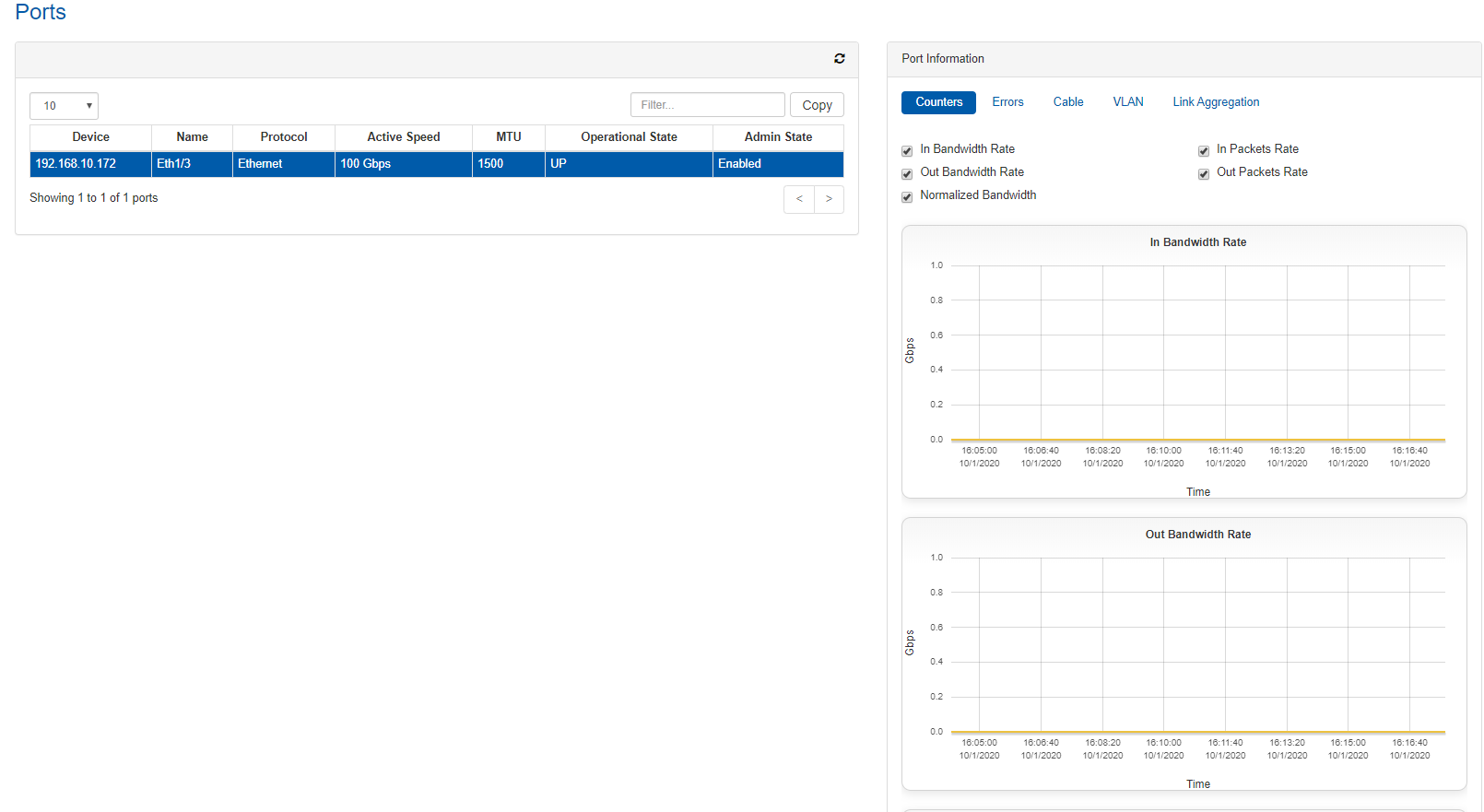Click the 100 Gbps speed cell
This screenshot has width=1484, height=812.
404,164
